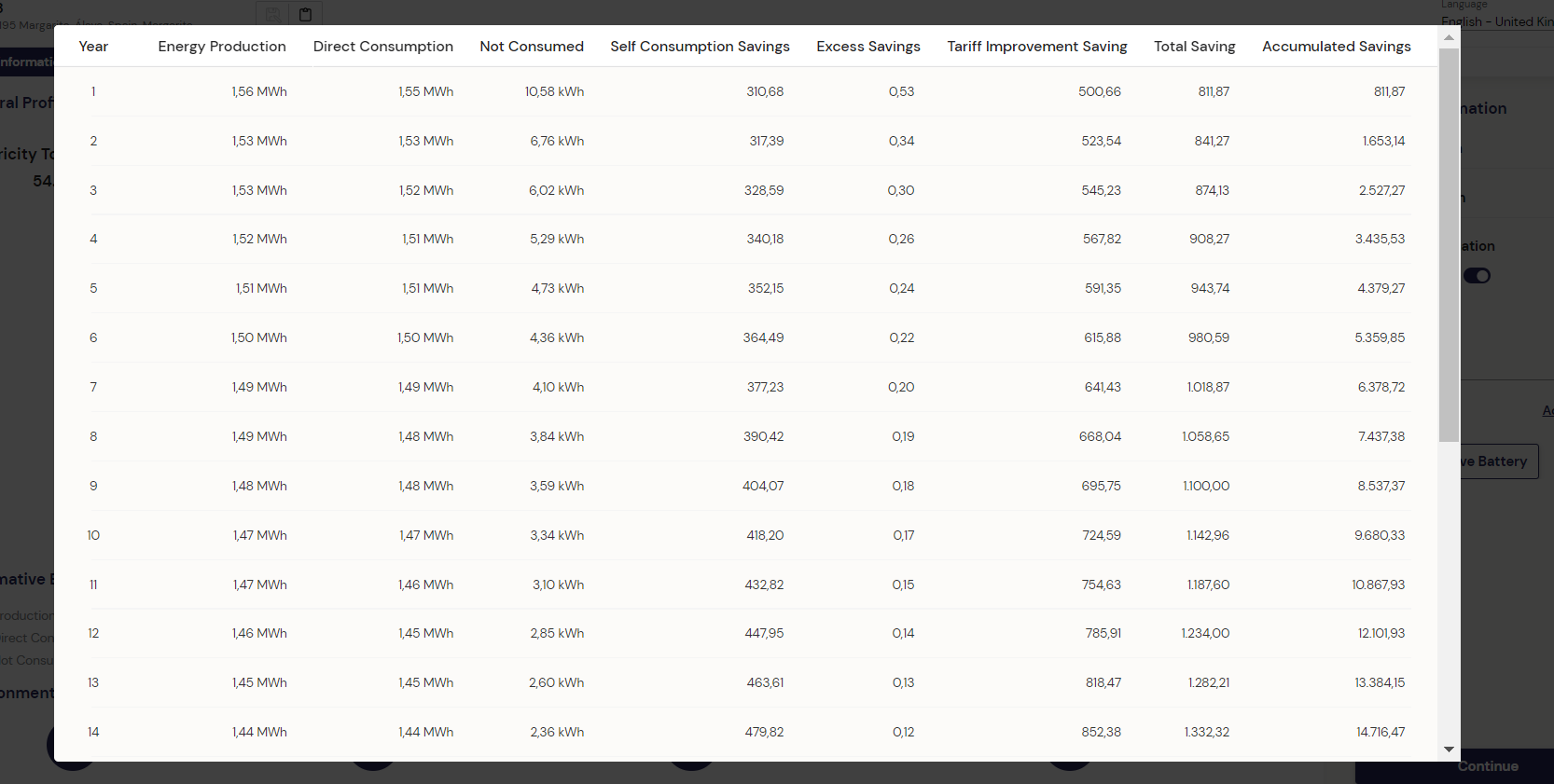Click the 567,82 tariff improvement value

click(x=1102, y=239)
